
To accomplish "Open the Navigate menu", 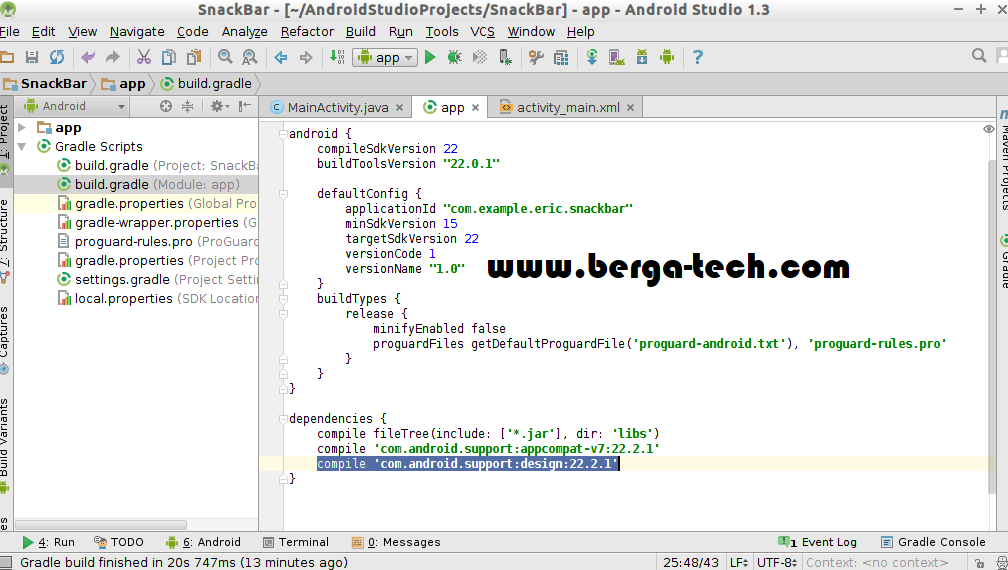I will (137, 31).
